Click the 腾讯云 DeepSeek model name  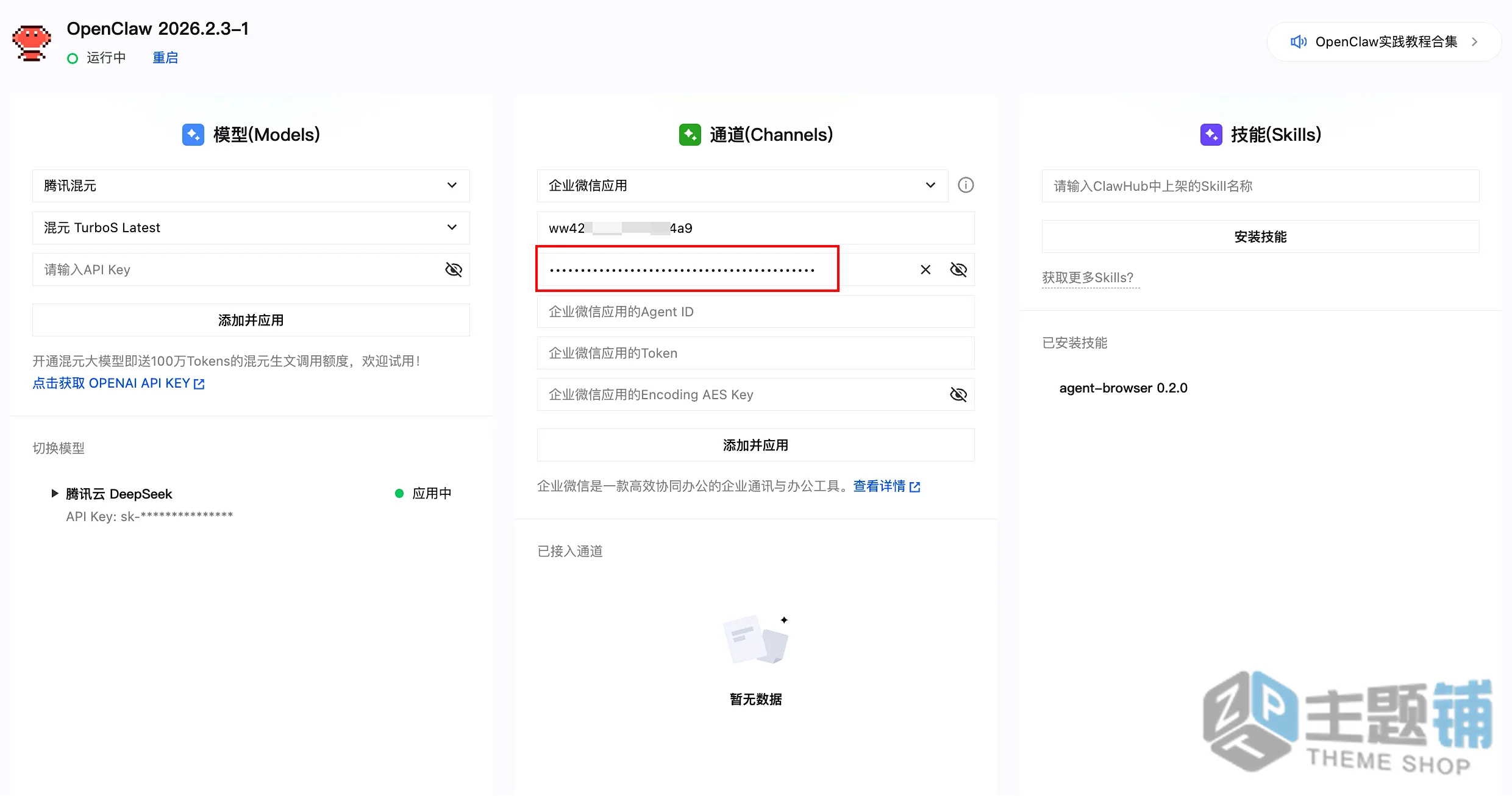[x=119, y=494]
